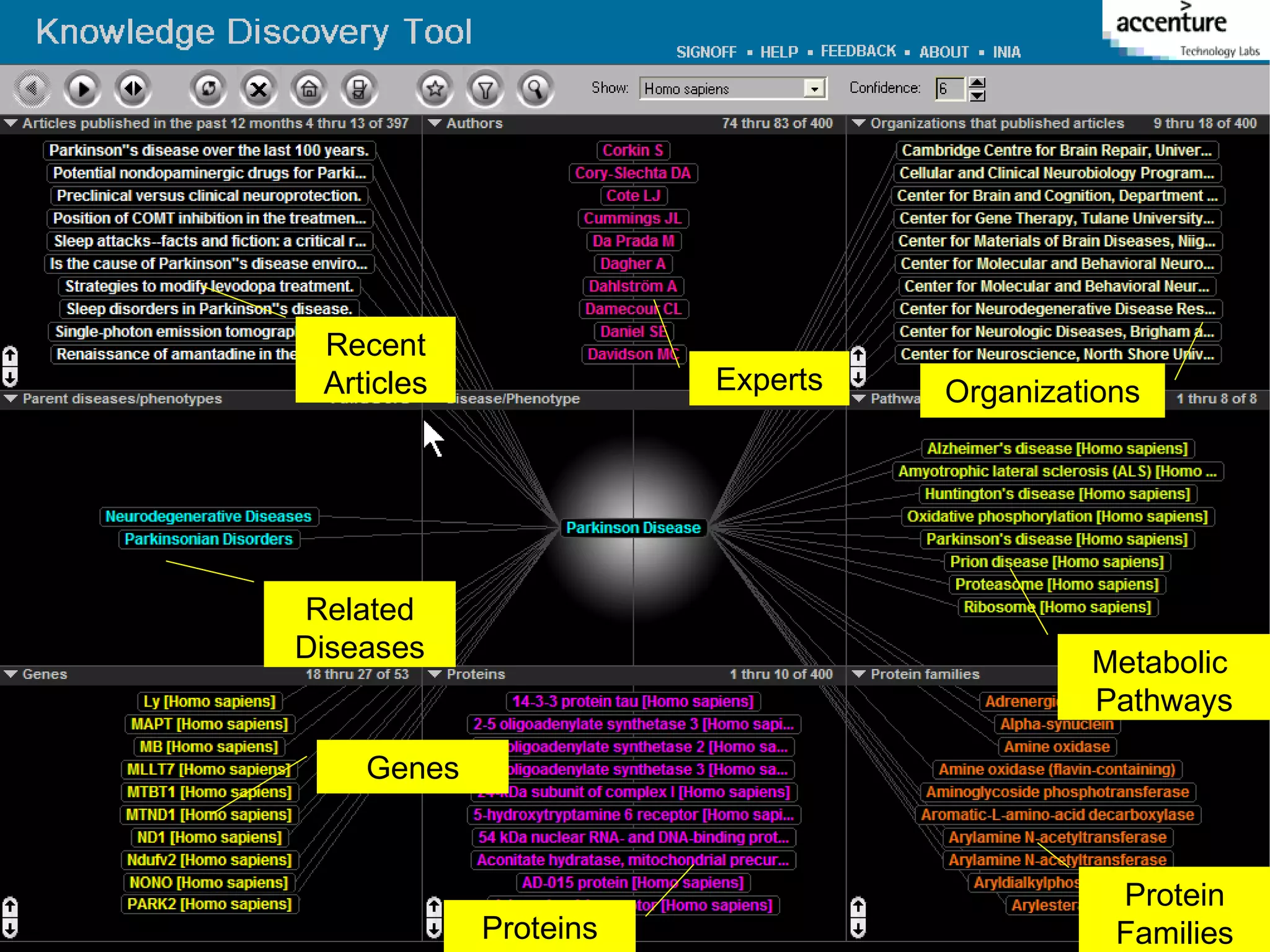This screenshot has width=1270, height=952.
Task: Select Huntington's disease [Homo sapiens] pathway
Action: click(x=1057, y=493)
